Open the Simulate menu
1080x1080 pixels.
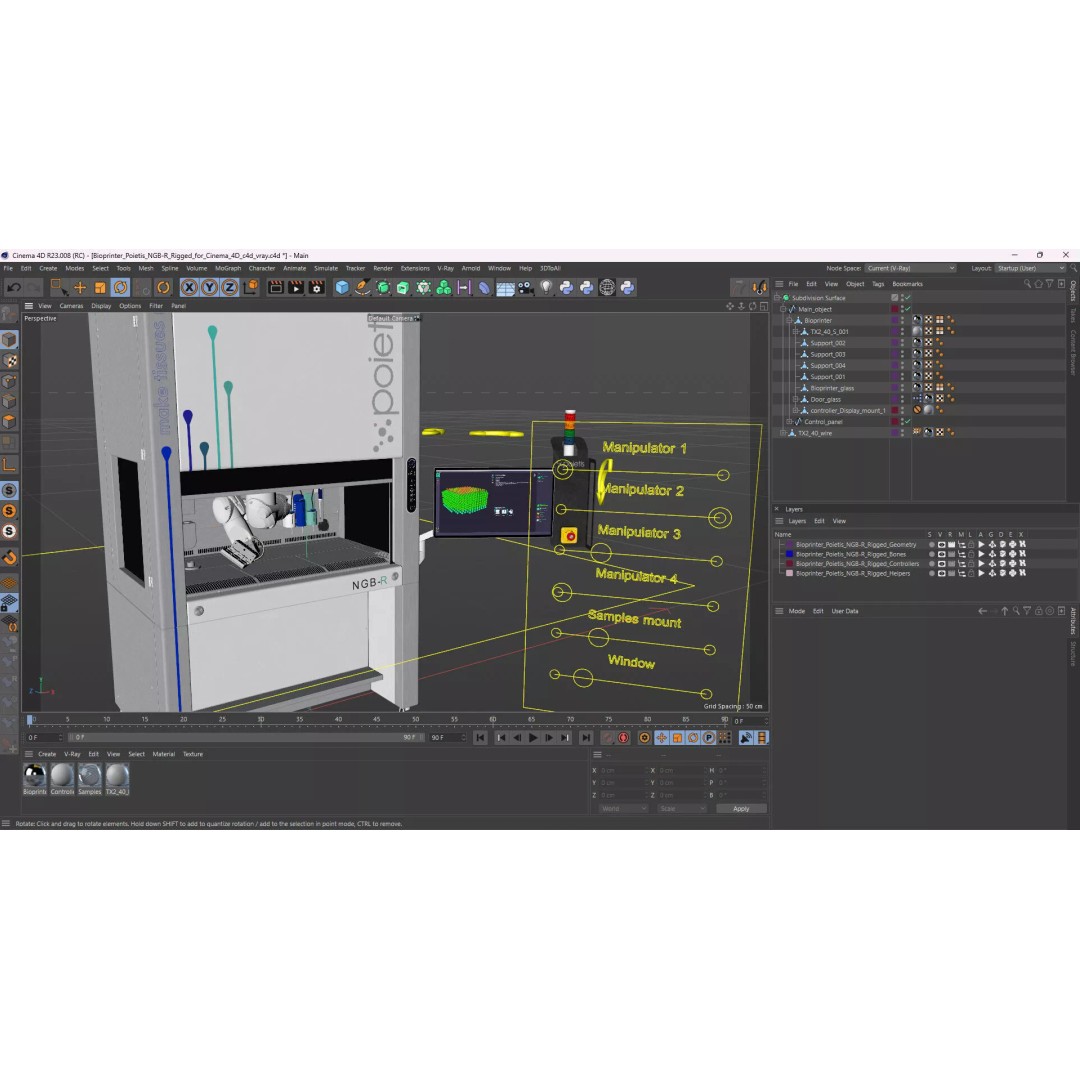tap(326, 269)
